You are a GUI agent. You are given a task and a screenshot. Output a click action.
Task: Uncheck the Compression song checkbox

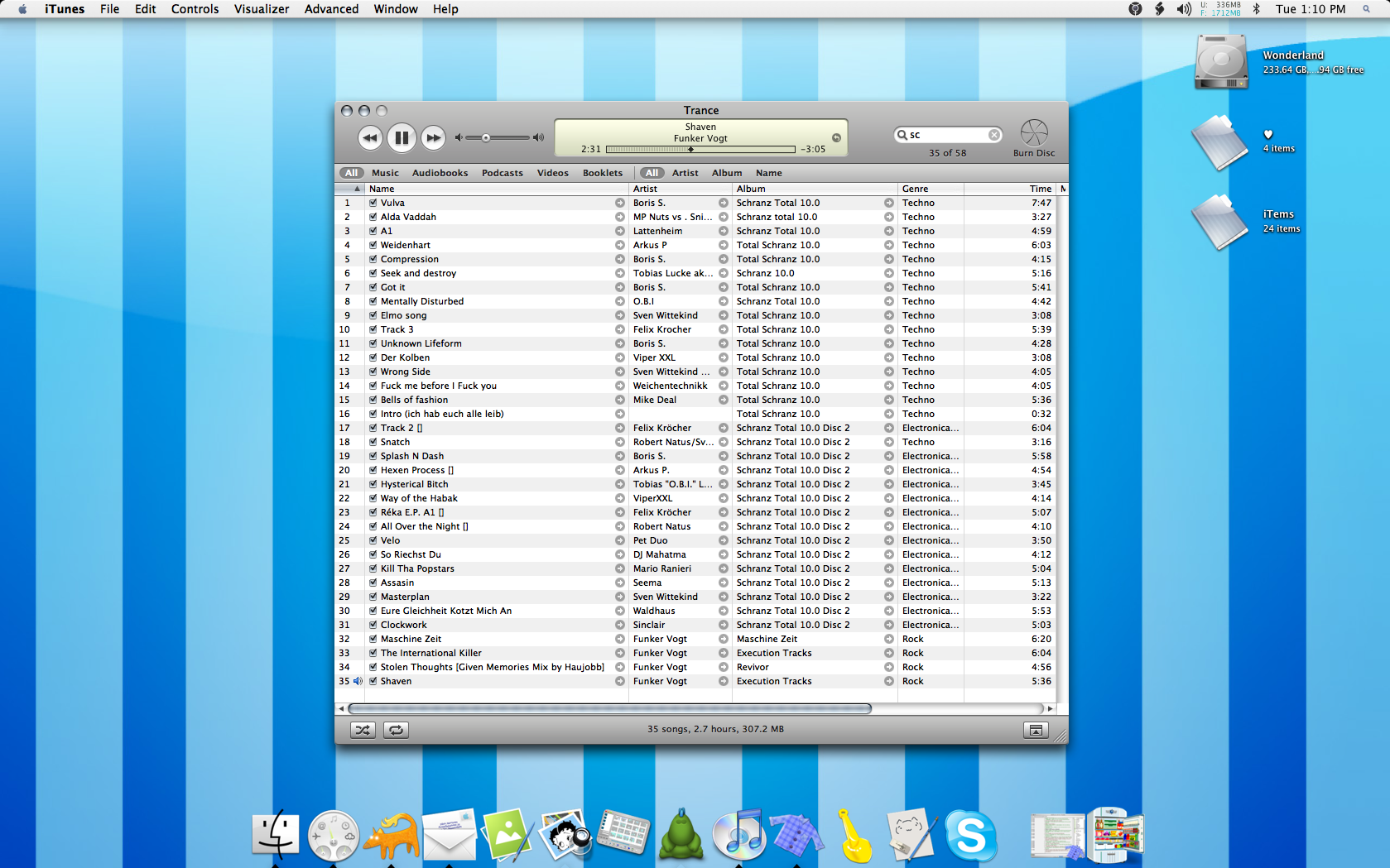(x=373, y=259)
